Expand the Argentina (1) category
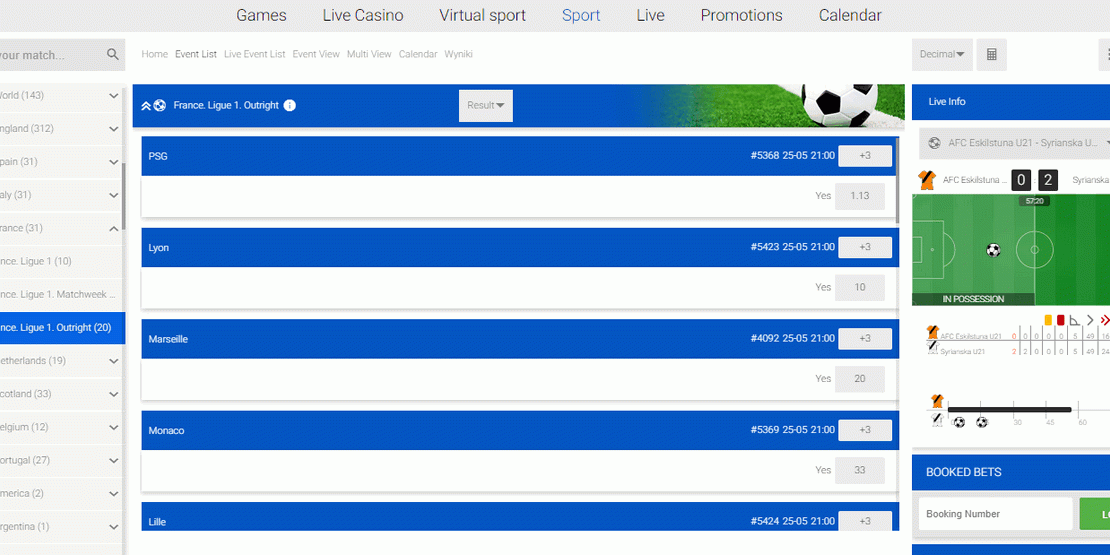1110x555 pixels. pyautogui.click(x=62, y=527)
